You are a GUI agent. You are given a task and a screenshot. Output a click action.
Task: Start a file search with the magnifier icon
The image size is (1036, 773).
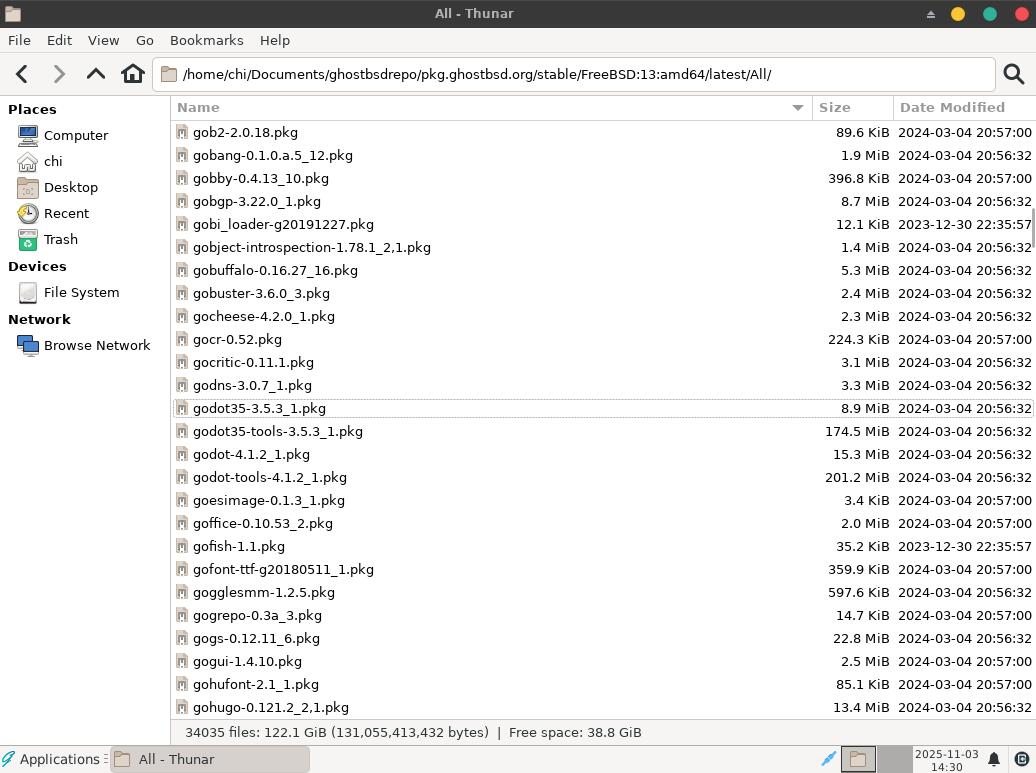pos(1014,74)
